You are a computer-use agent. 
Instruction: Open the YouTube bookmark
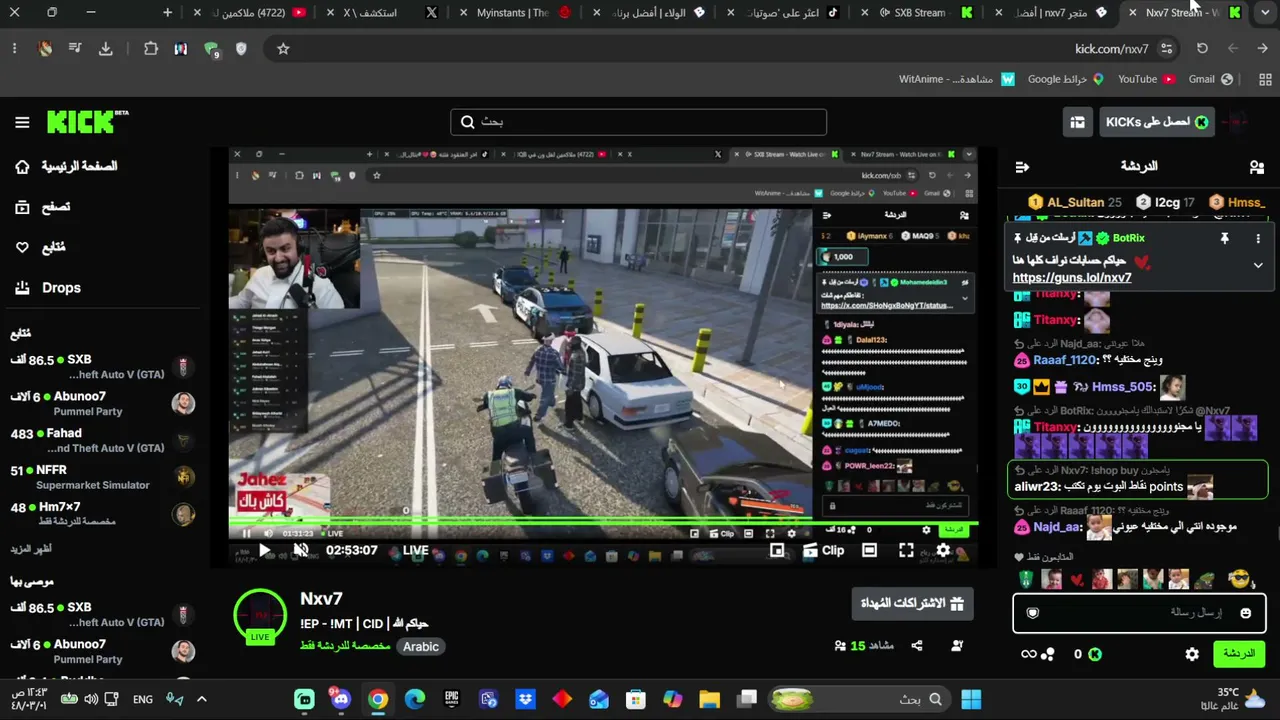[x=1146, y=79]
